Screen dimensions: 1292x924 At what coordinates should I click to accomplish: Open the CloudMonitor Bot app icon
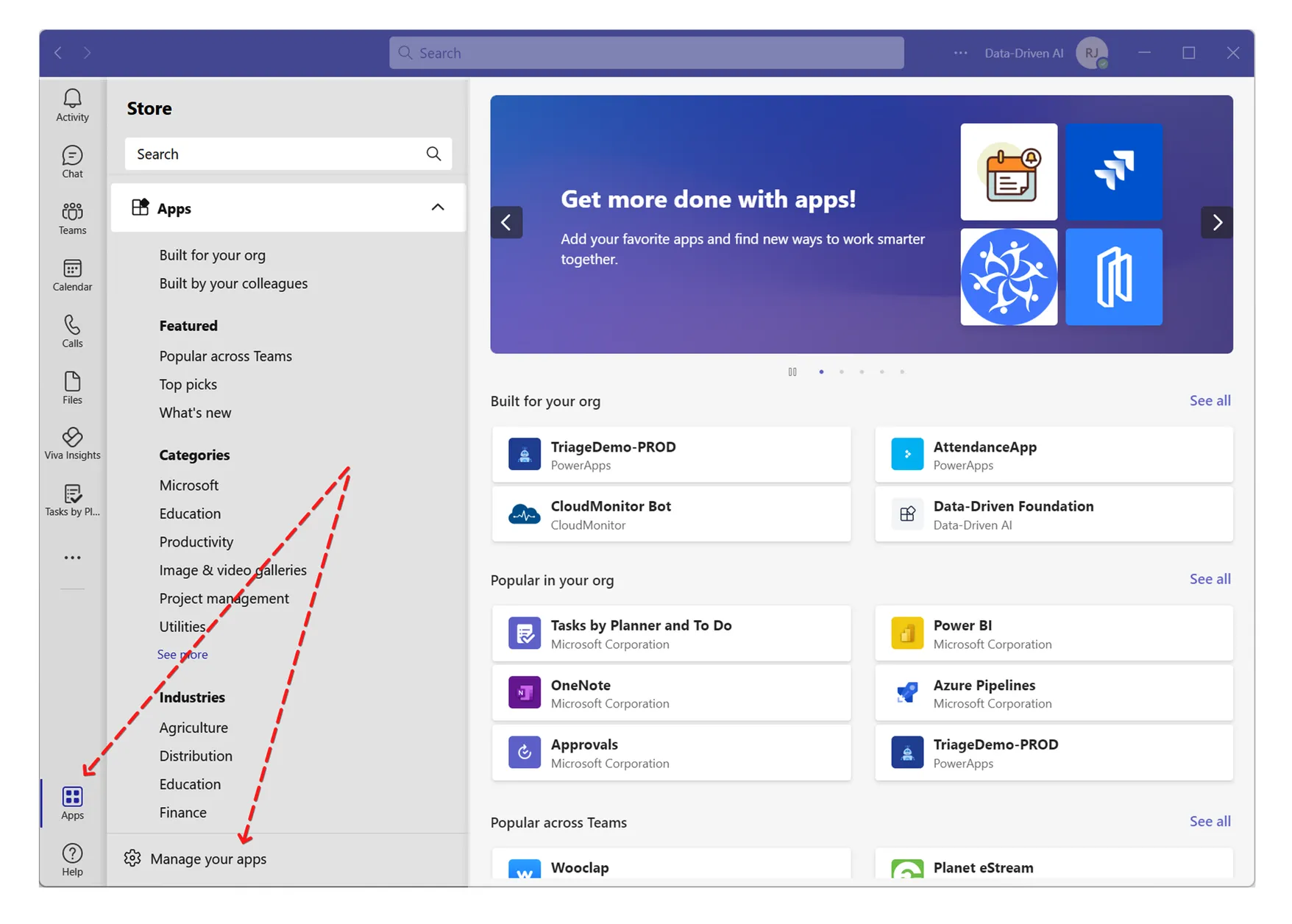click(525, 513)
